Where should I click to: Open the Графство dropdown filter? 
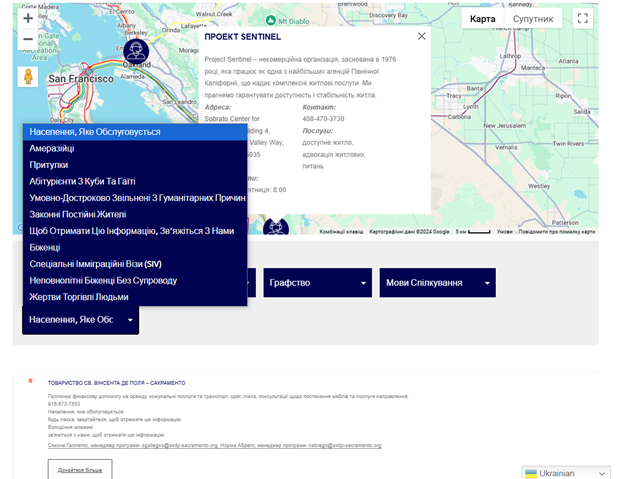click(x=318, y=282)
